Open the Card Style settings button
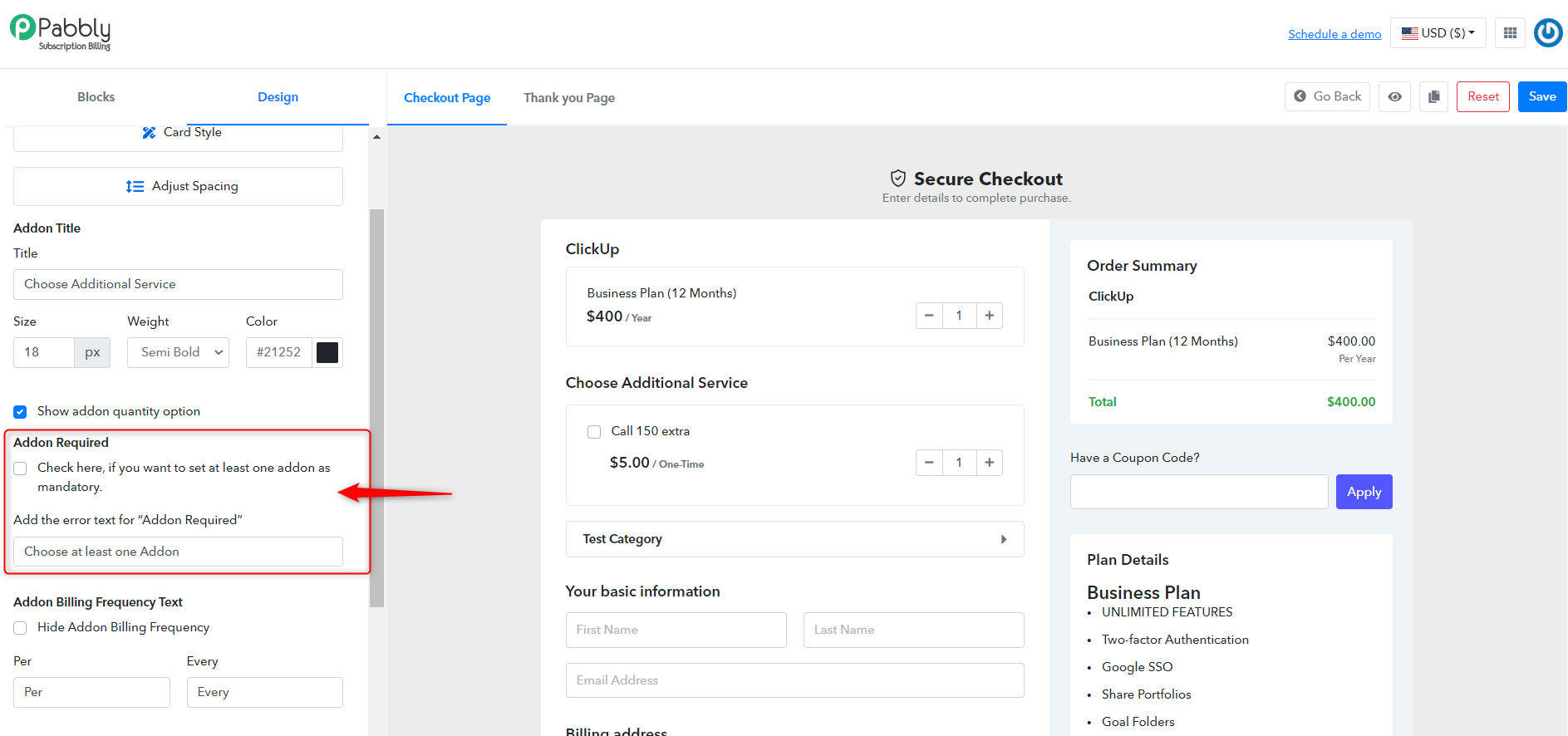Screen dimensions: 1568x736 click(x=178, y=138)
